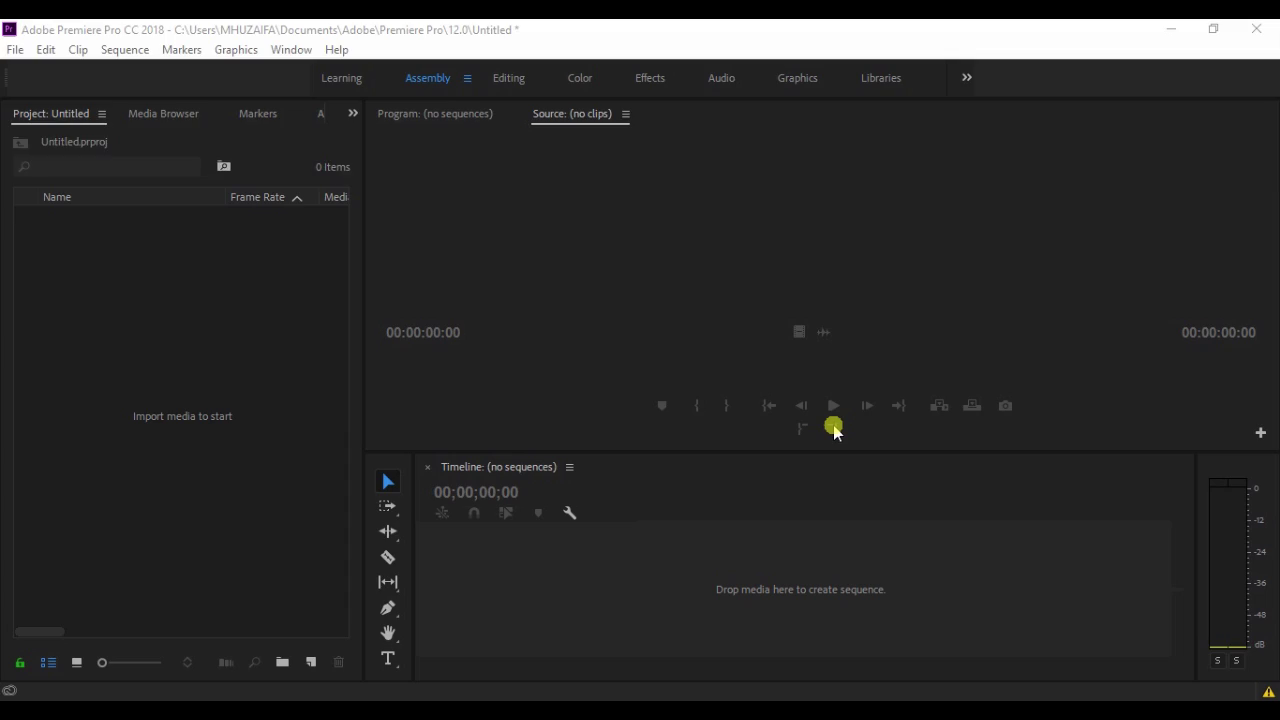Viewport: 1280px width, 720px height.
Task: Create new search bin from query
Action: point(224,167)
